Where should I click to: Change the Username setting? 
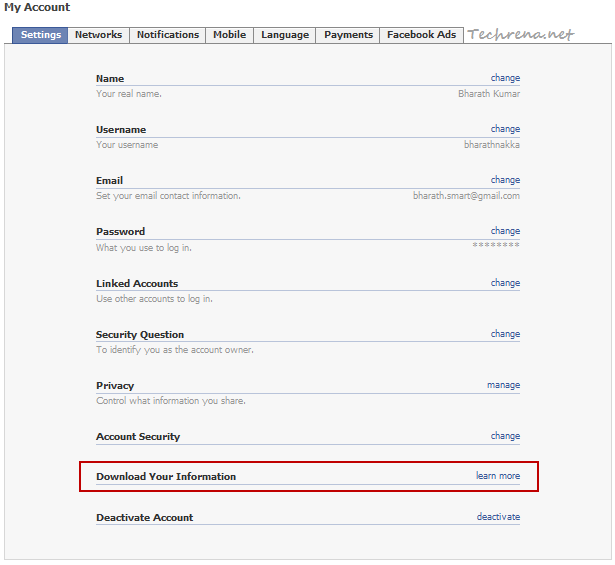click(x=505, y=129)
